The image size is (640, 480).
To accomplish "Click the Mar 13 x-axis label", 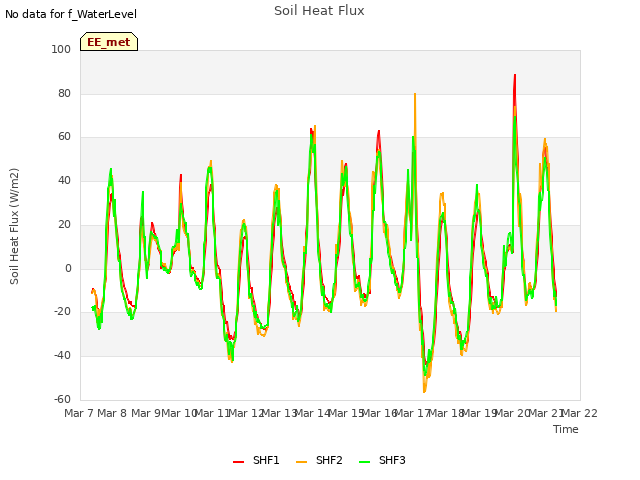I will pyautogui.click(x=280, y=413).
